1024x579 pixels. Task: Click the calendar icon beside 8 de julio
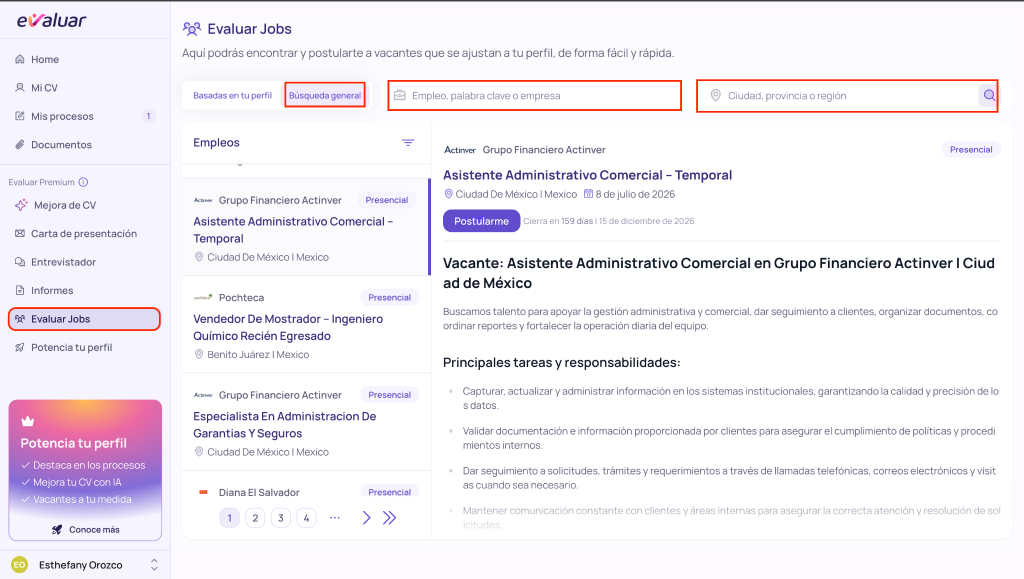(x=588, y=194)
